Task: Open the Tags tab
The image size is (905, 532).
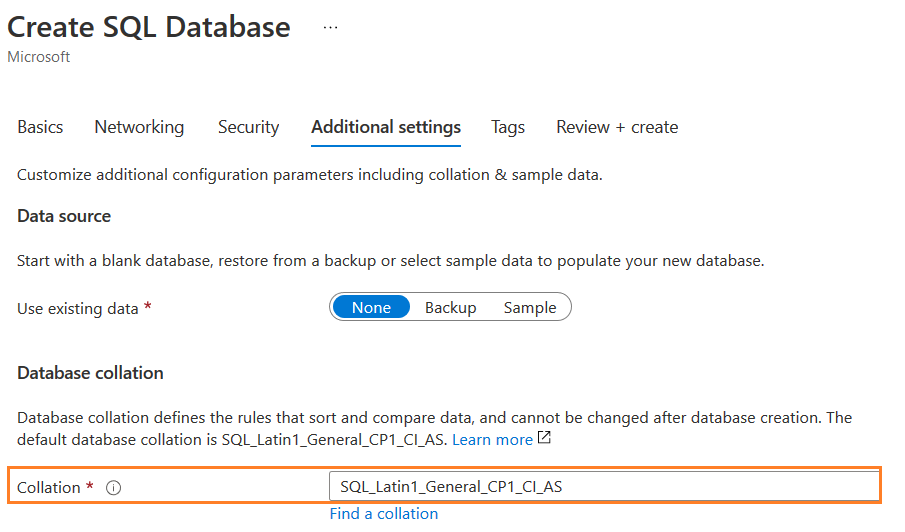Action: coord(508,127)
